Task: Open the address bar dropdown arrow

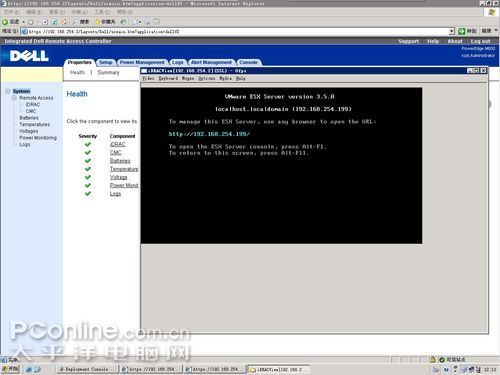Action: [x=452, y=31]
